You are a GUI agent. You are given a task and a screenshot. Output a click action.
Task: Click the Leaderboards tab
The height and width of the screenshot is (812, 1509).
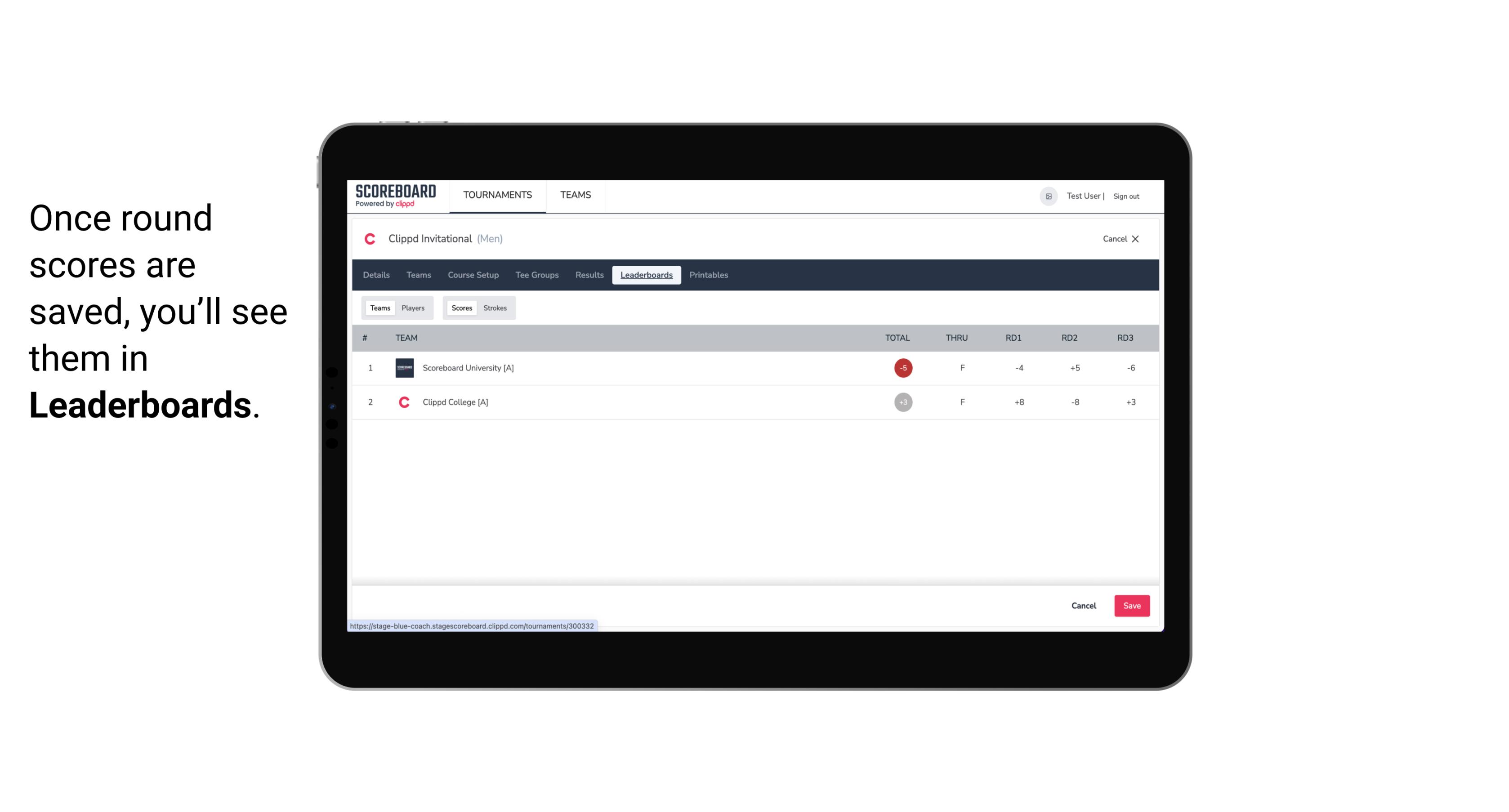pos(646,275)
